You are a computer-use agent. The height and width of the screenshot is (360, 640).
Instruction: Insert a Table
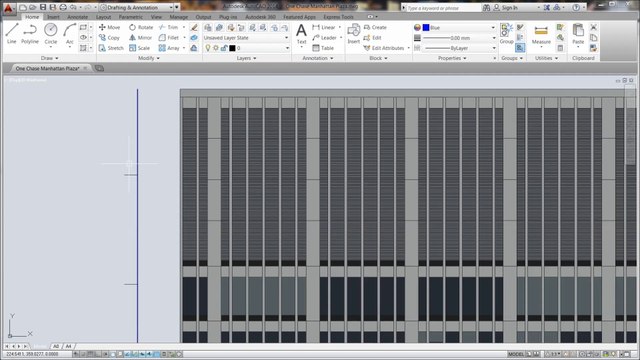[323, 48]
